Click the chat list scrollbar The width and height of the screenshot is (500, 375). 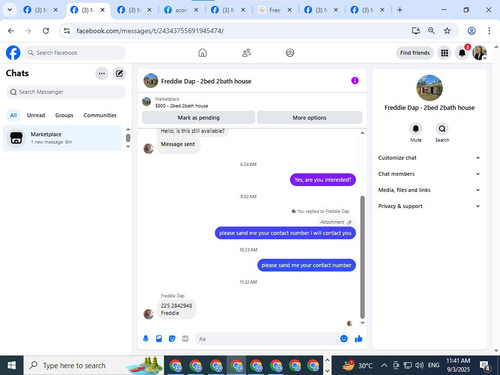(x=128, y=138)
